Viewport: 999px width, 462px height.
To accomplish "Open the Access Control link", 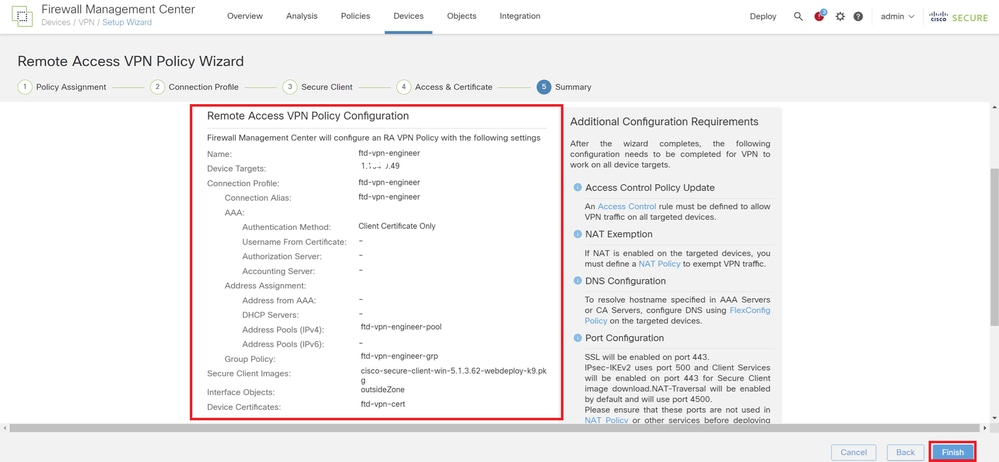I will 627,206.
